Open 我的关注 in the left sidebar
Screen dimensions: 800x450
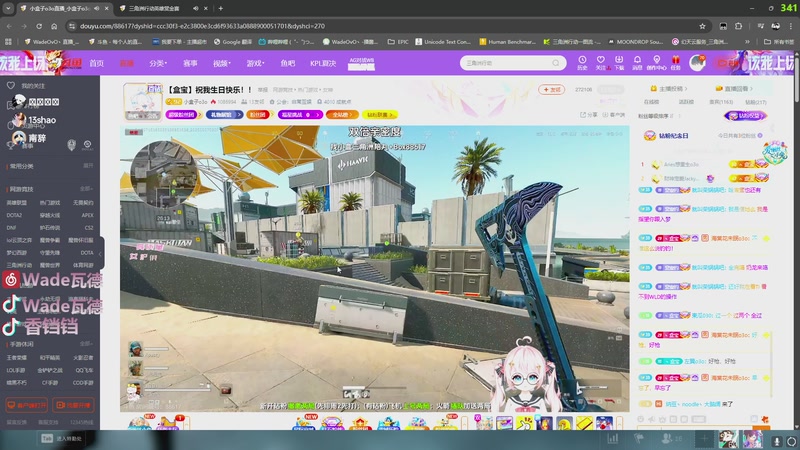pos(27,86)
